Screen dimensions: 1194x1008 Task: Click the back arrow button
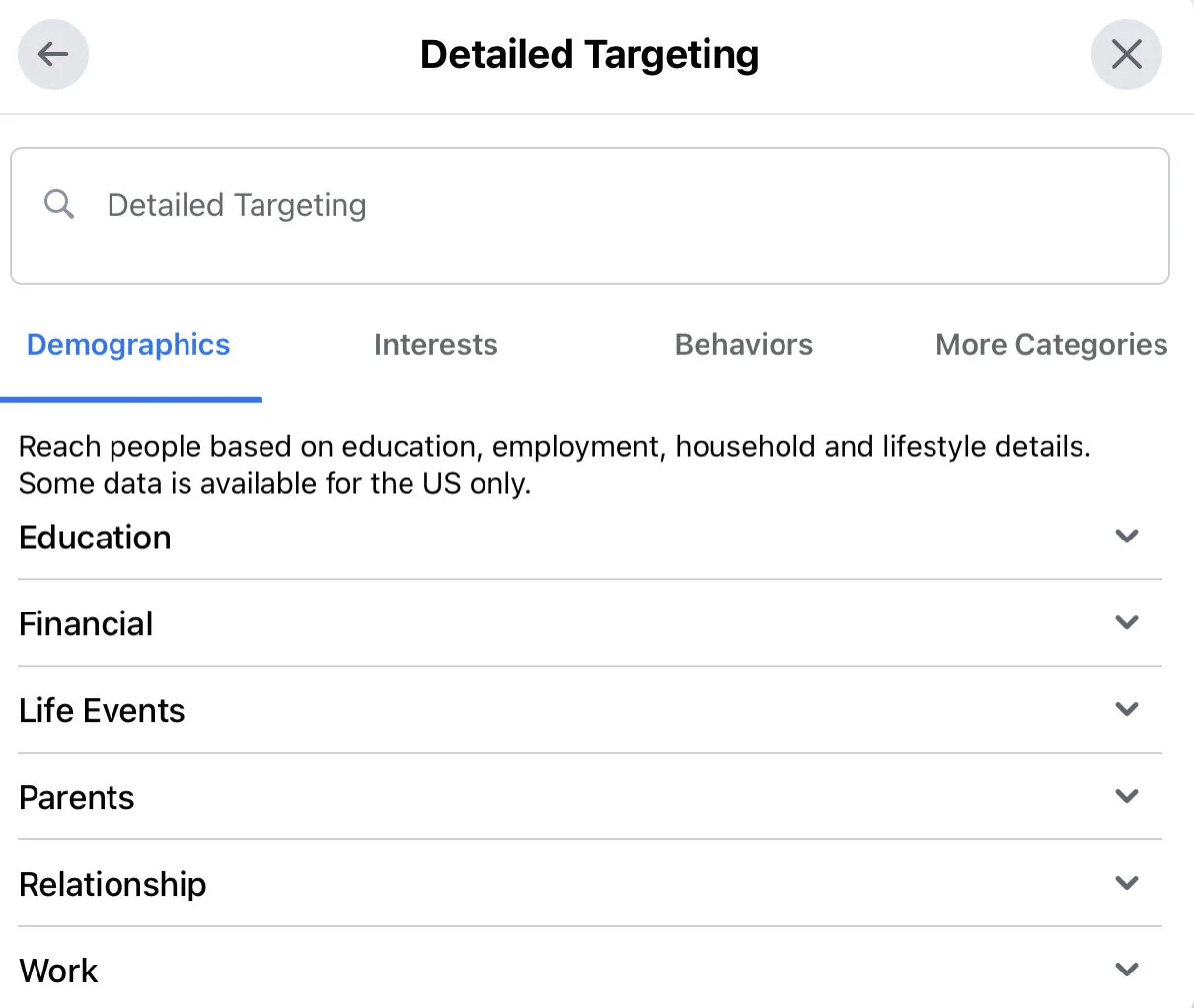[x=53, y=54]
